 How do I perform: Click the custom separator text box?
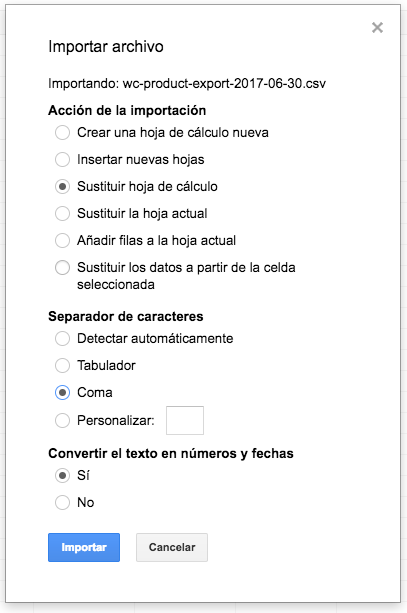[185, 420]
